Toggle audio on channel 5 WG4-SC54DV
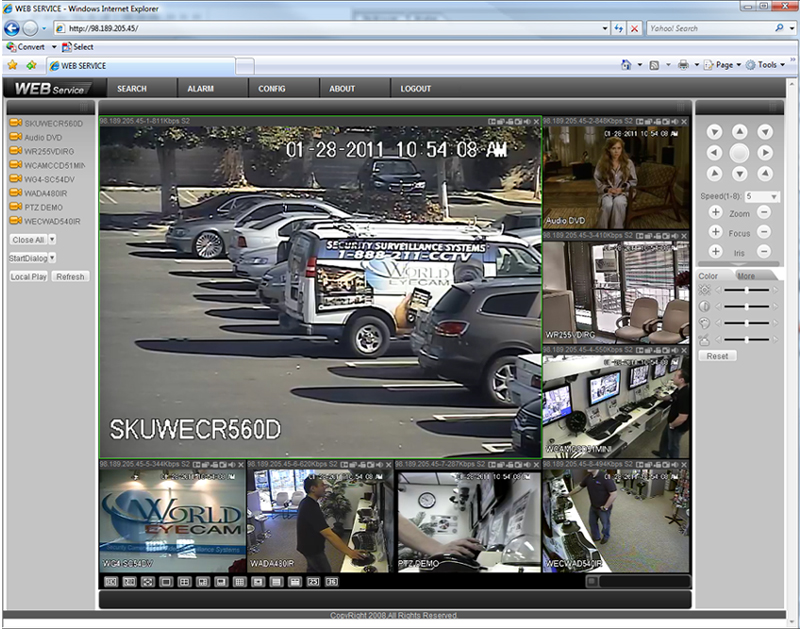This screenshot has height=629, width=800. [232, 465]
